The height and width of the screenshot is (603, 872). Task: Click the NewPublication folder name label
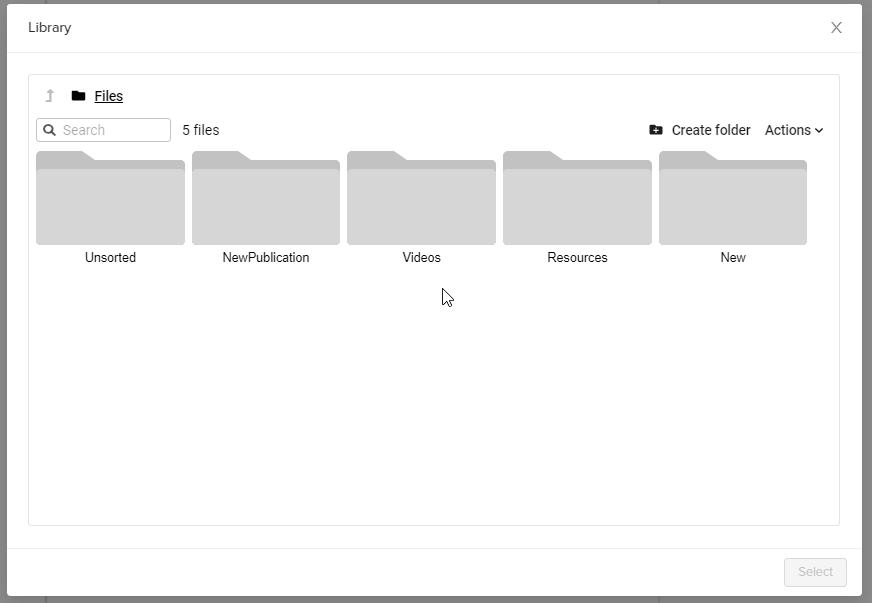[x=266, y=257]
